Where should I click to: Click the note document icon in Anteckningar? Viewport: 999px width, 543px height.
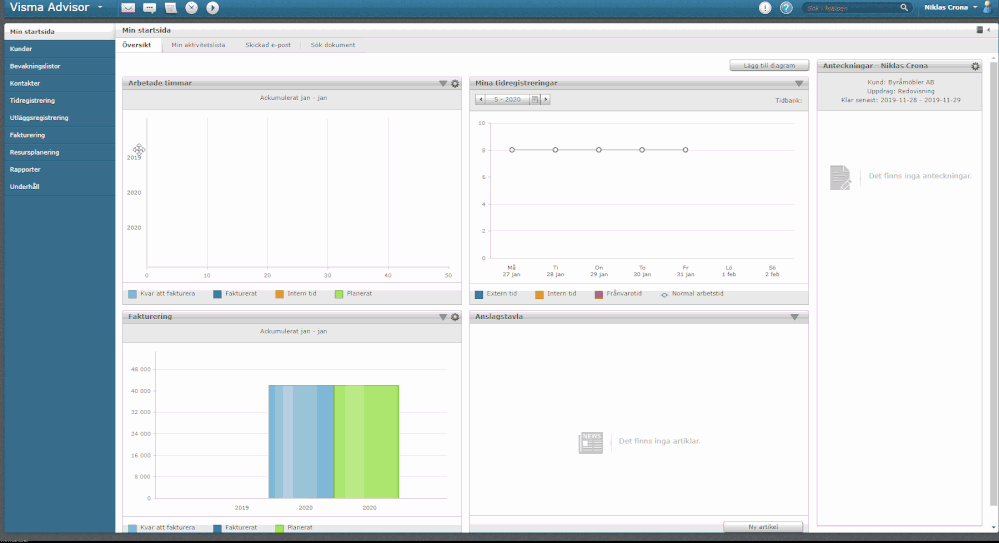tap(840, 177)
